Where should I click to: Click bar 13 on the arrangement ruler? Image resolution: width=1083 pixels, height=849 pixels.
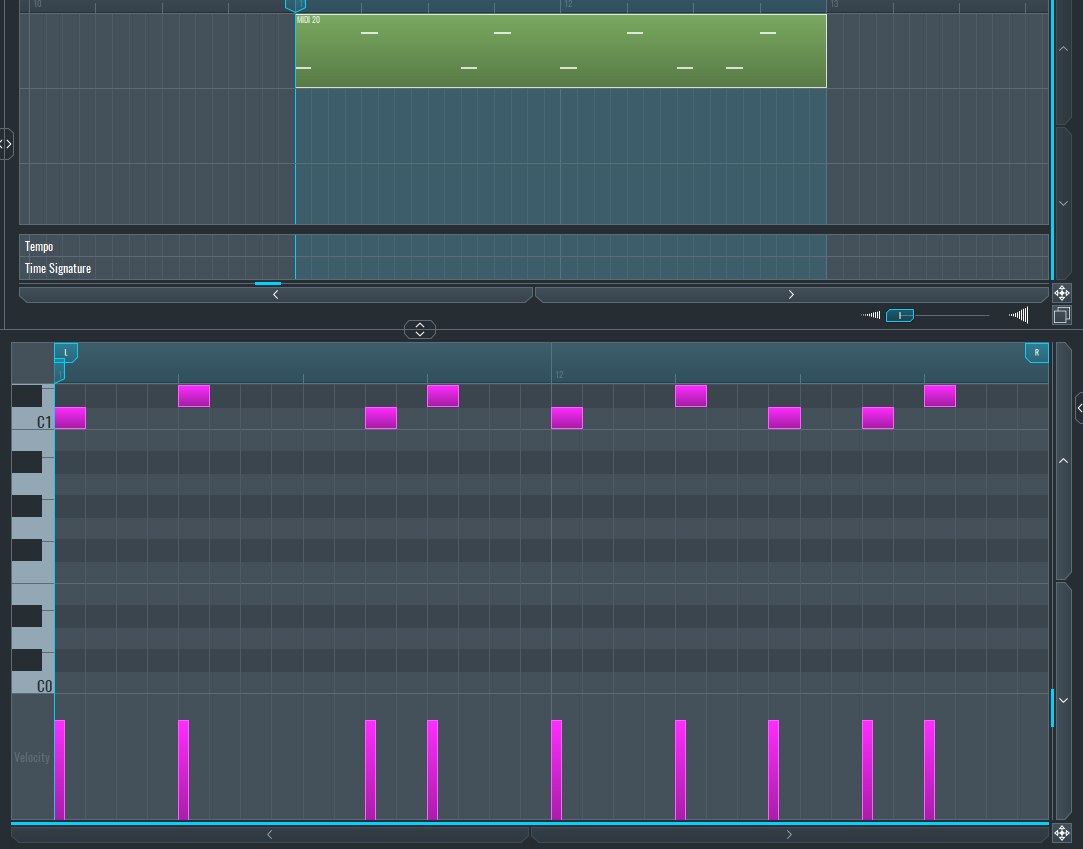pos(834,4)
